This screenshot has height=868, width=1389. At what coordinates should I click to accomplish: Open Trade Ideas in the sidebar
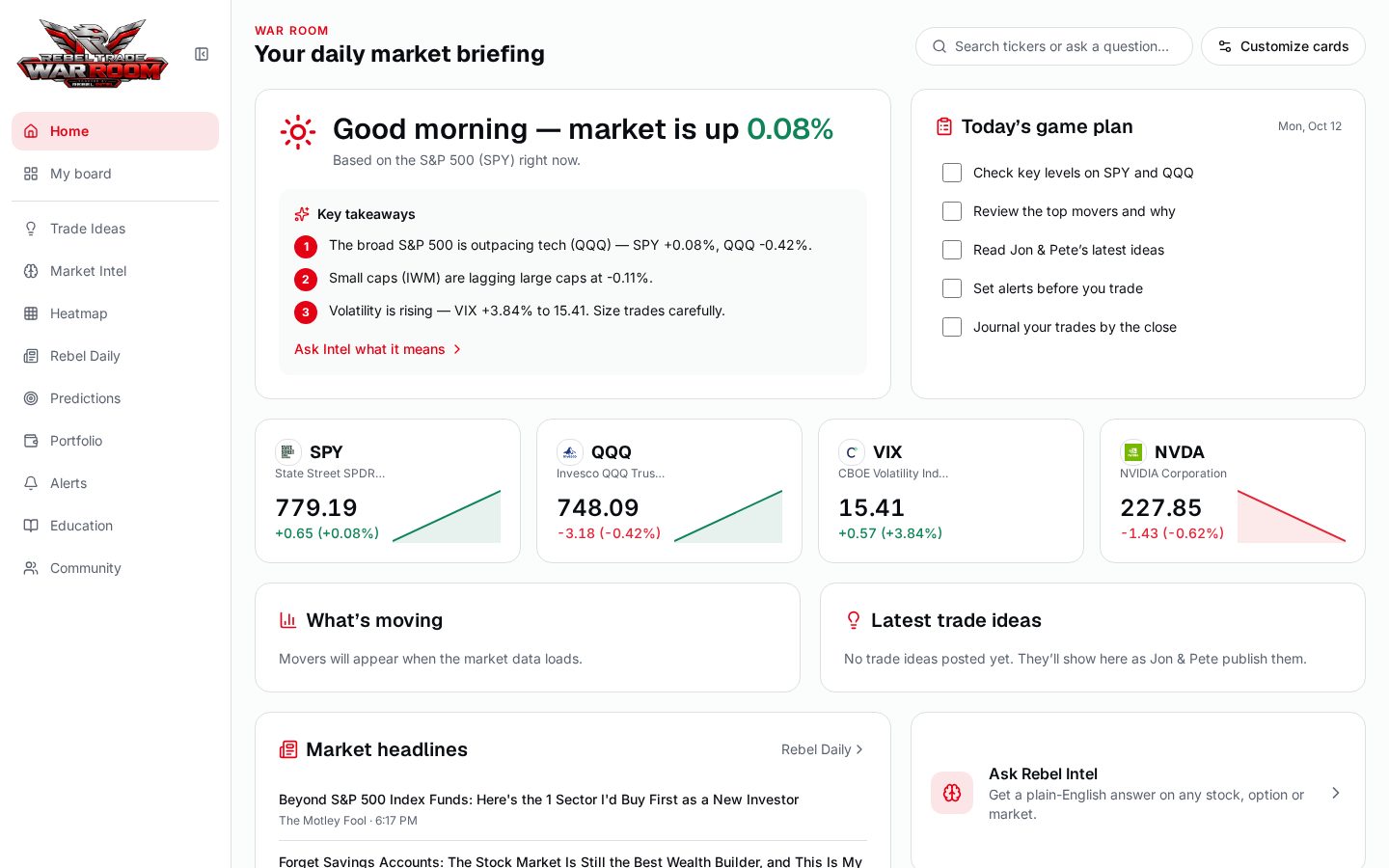[x=115, y=229]
